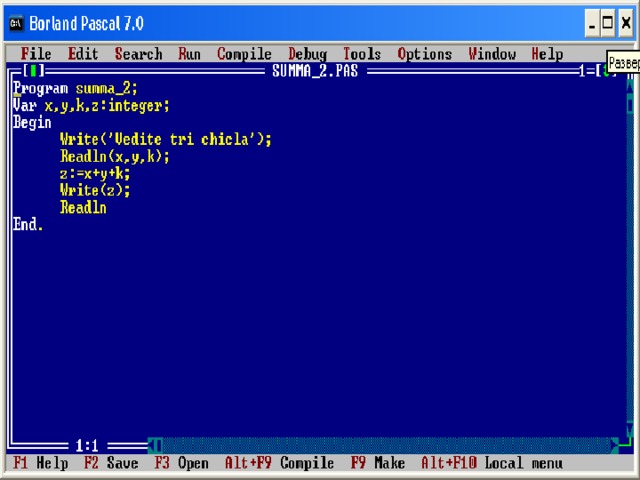Select Alt+F10 Local menu shortcut
This screenshot has width=640, height=480.
(491, 463)
